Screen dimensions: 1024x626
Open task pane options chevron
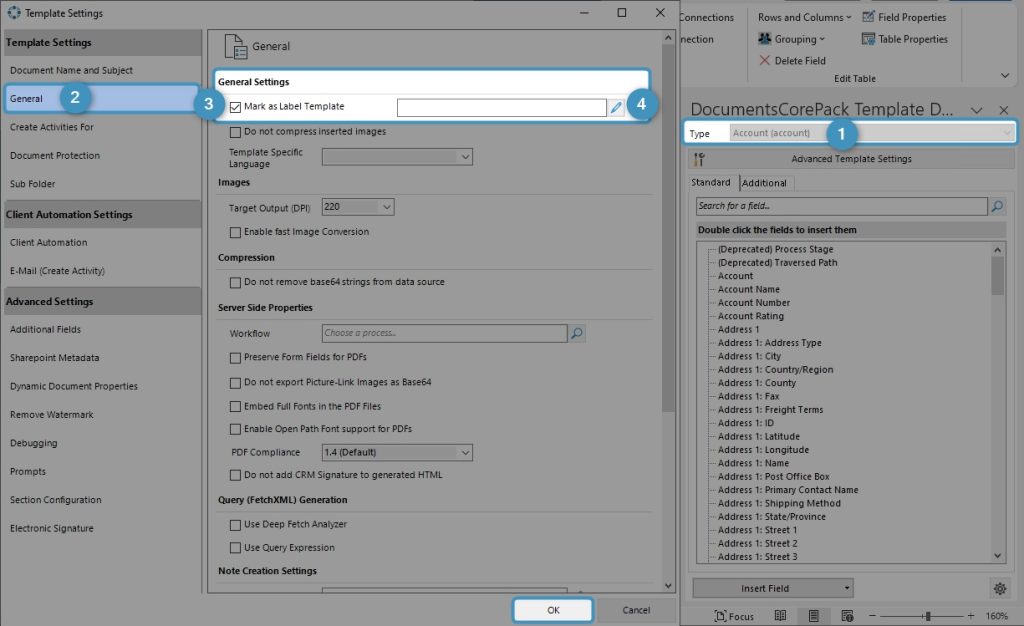coord(976,110)
